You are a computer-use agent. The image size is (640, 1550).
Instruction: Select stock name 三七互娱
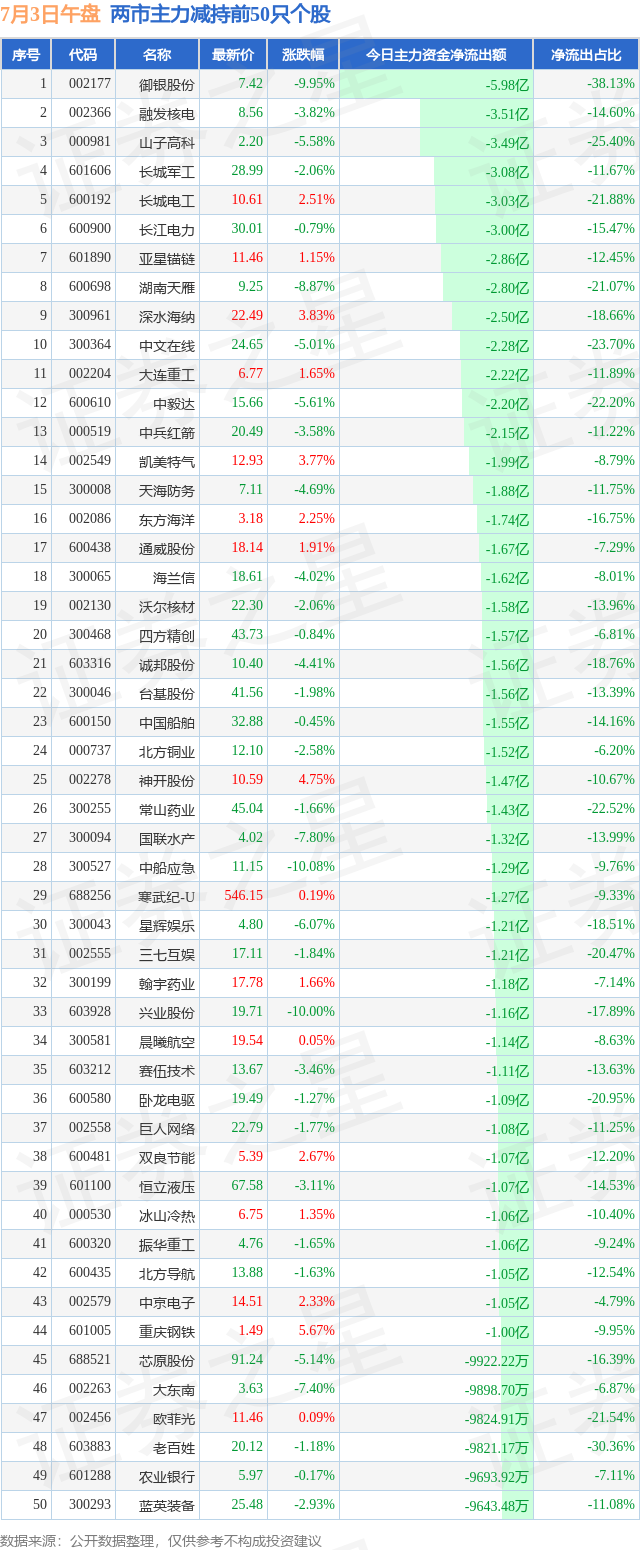[167, 955]
